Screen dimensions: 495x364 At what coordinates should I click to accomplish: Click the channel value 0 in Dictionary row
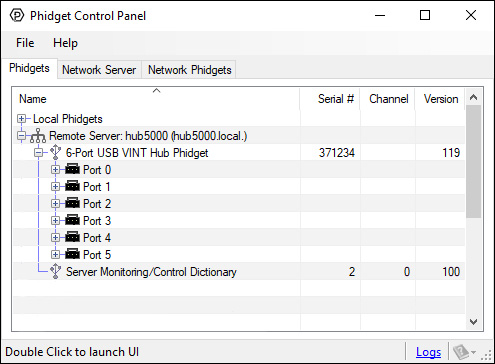pyautogui.click(x=407, y=272)
